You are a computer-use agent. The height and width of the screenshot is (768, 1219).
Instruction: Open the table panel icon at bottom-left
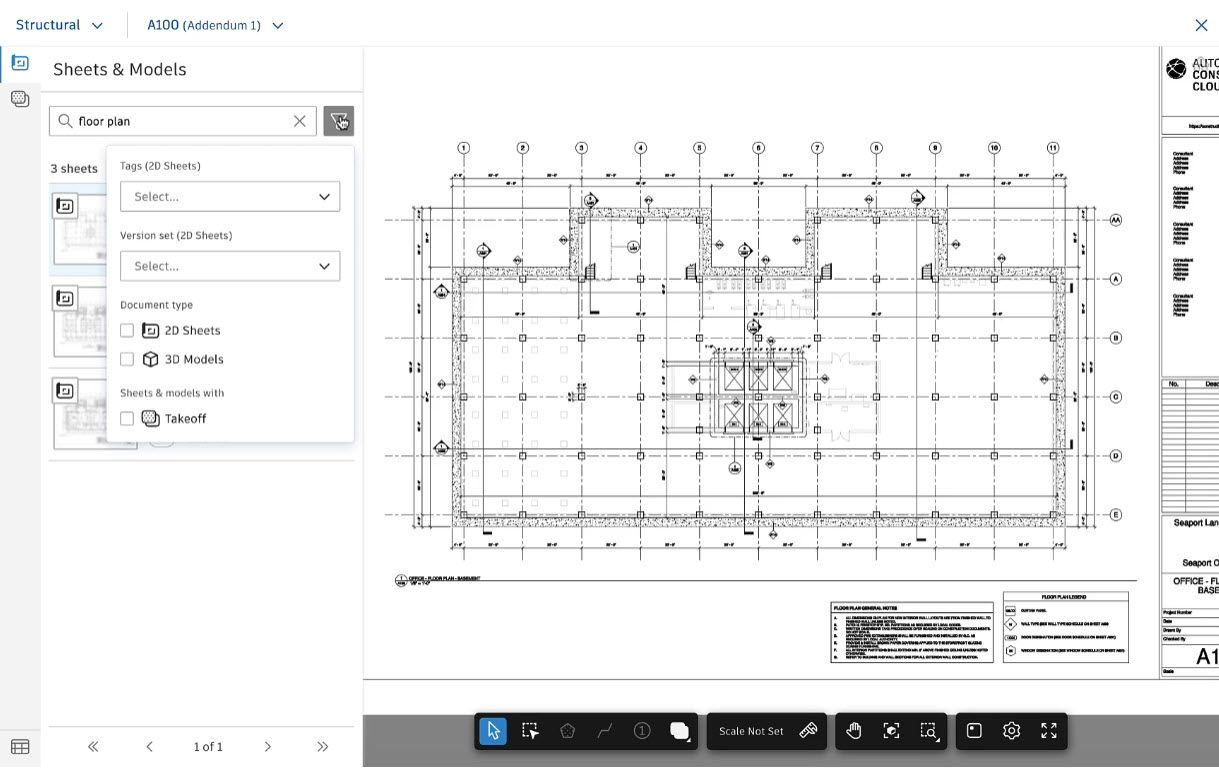click(x=20, y=747)
